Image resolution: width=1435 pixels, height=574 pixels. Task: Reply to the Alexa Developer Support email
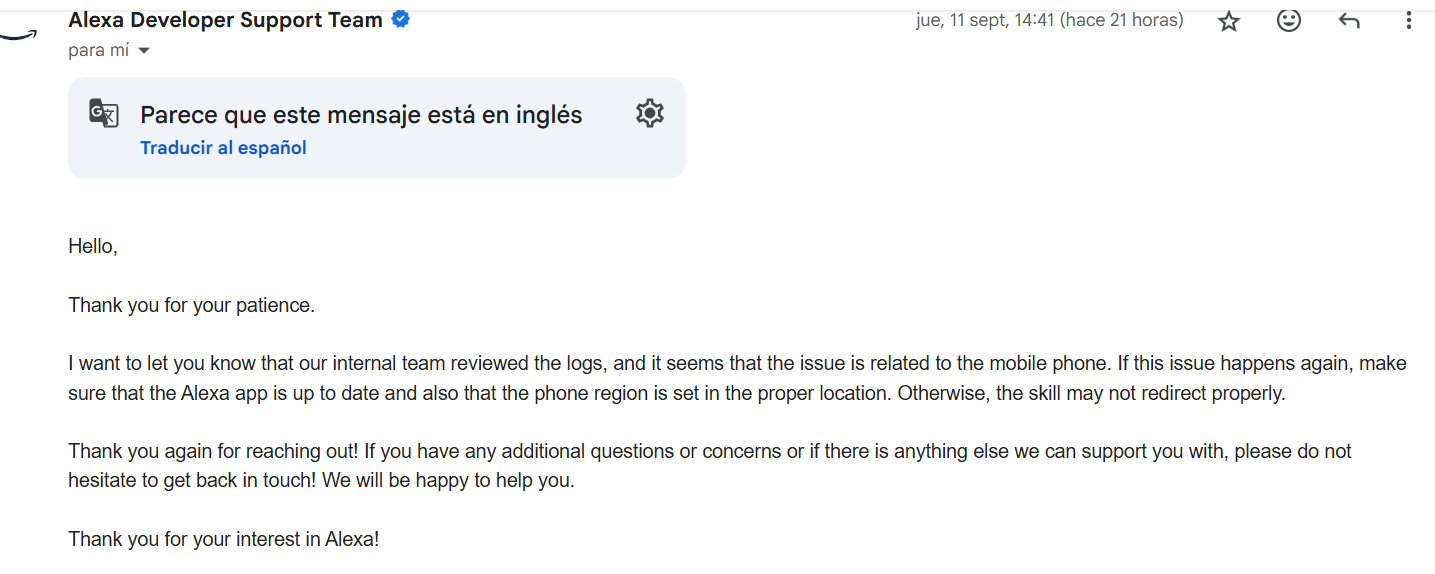point(1349,21)
